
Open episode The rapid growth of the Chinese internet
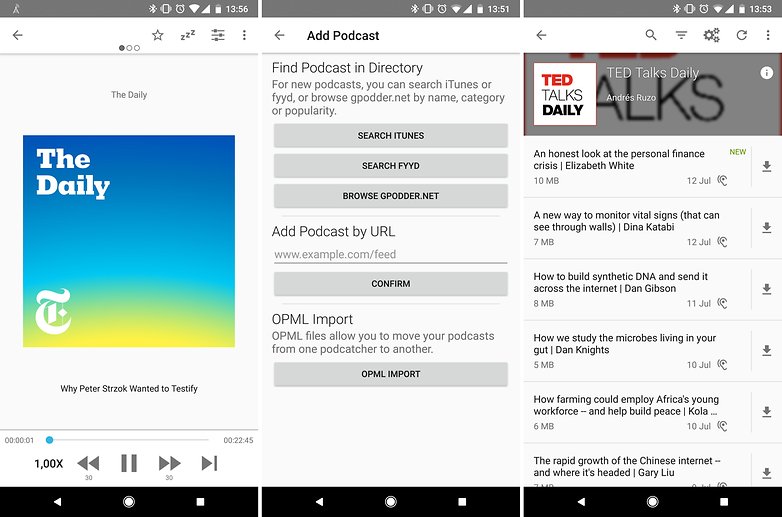coord(637,467)
